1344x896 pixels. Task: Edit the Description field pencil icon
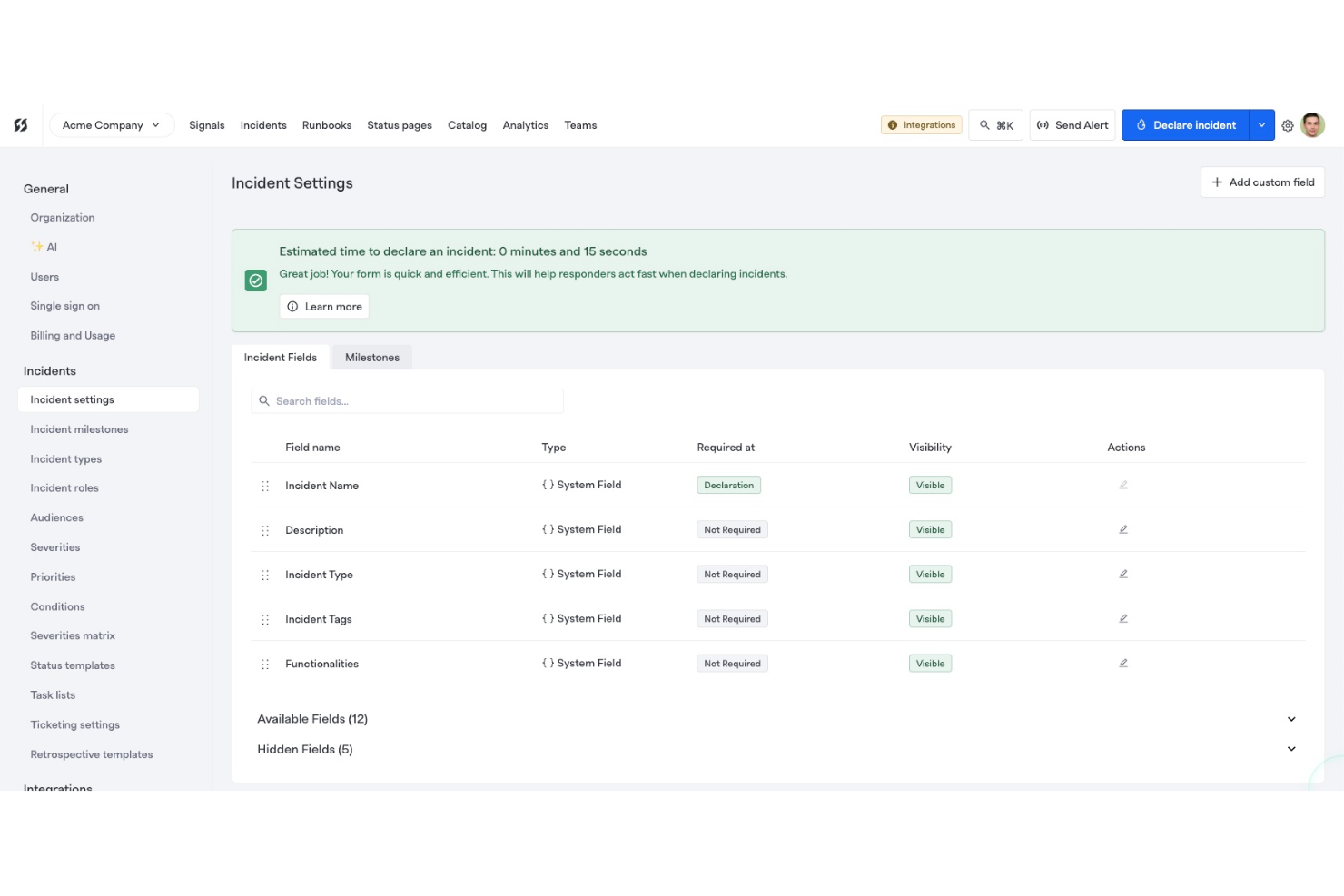[x=1123, y=529]
